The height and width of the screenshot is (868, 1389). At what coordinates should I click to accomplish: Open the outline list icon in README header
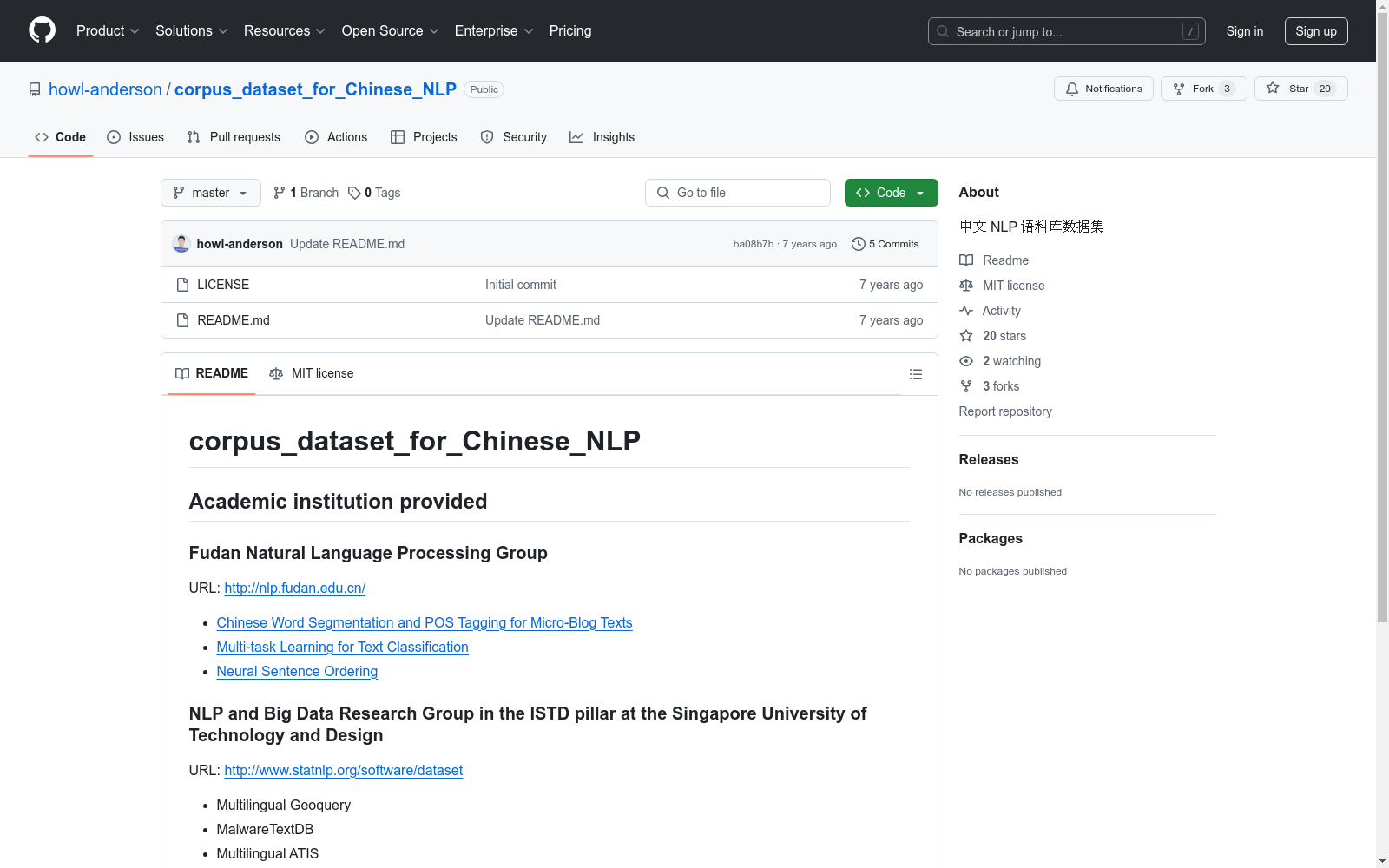click(x=915, y=374)
